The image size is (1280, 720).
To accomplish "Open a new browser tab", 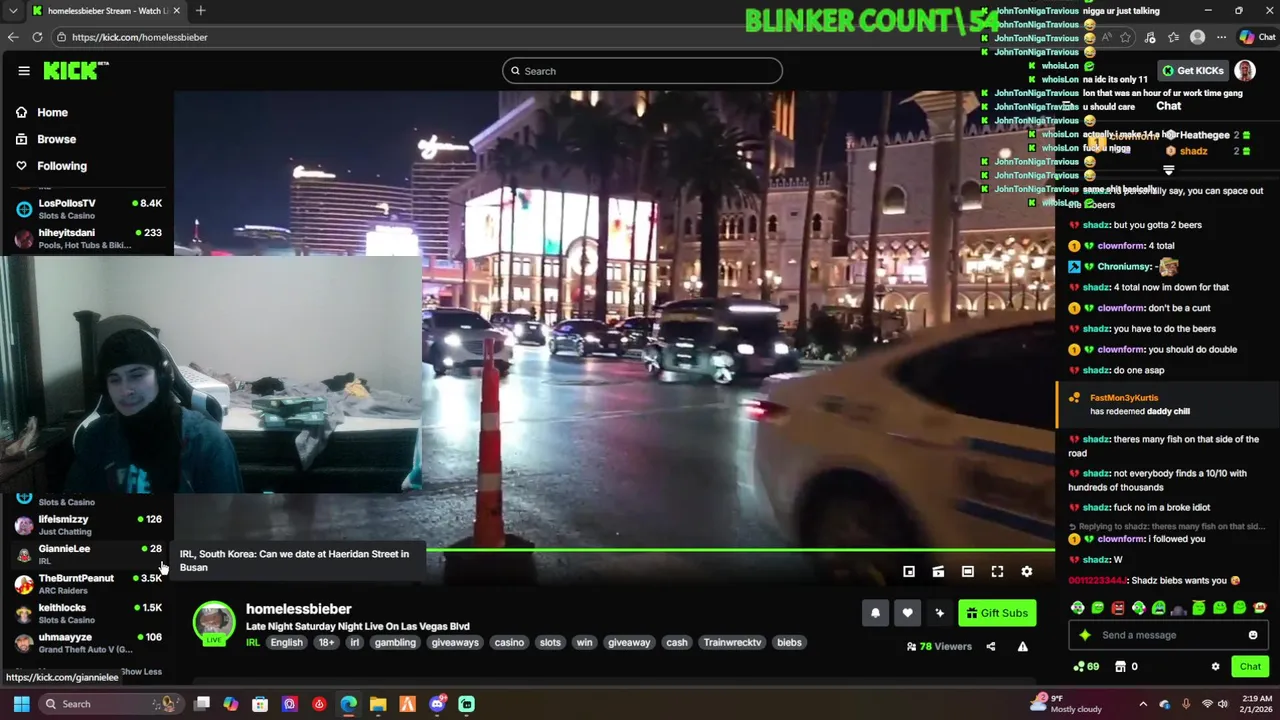I will (201, 11).
